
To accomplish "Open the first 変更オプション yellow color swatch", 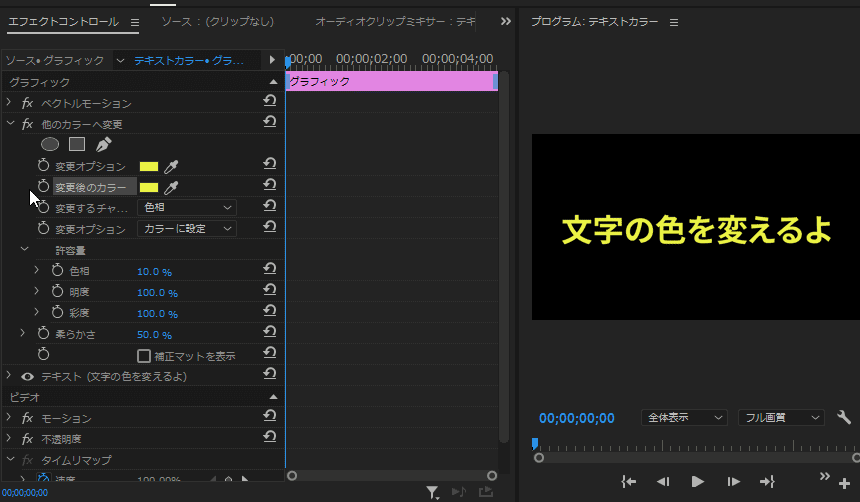I will [x=149, y=166].
